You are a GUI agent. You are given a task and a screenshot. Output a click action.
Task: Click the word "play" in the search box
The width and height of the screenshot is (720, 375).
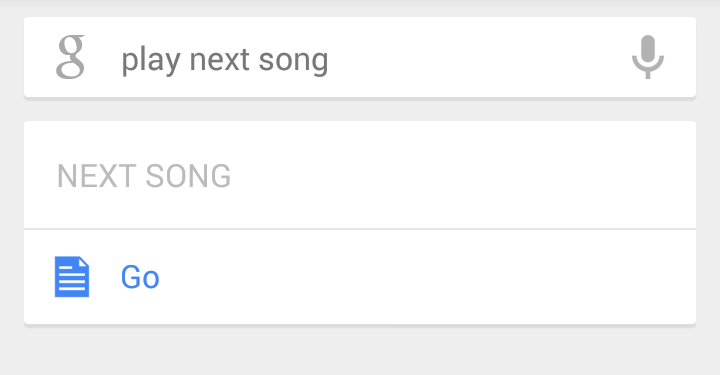pyautogui.click(x=151, y=61)
